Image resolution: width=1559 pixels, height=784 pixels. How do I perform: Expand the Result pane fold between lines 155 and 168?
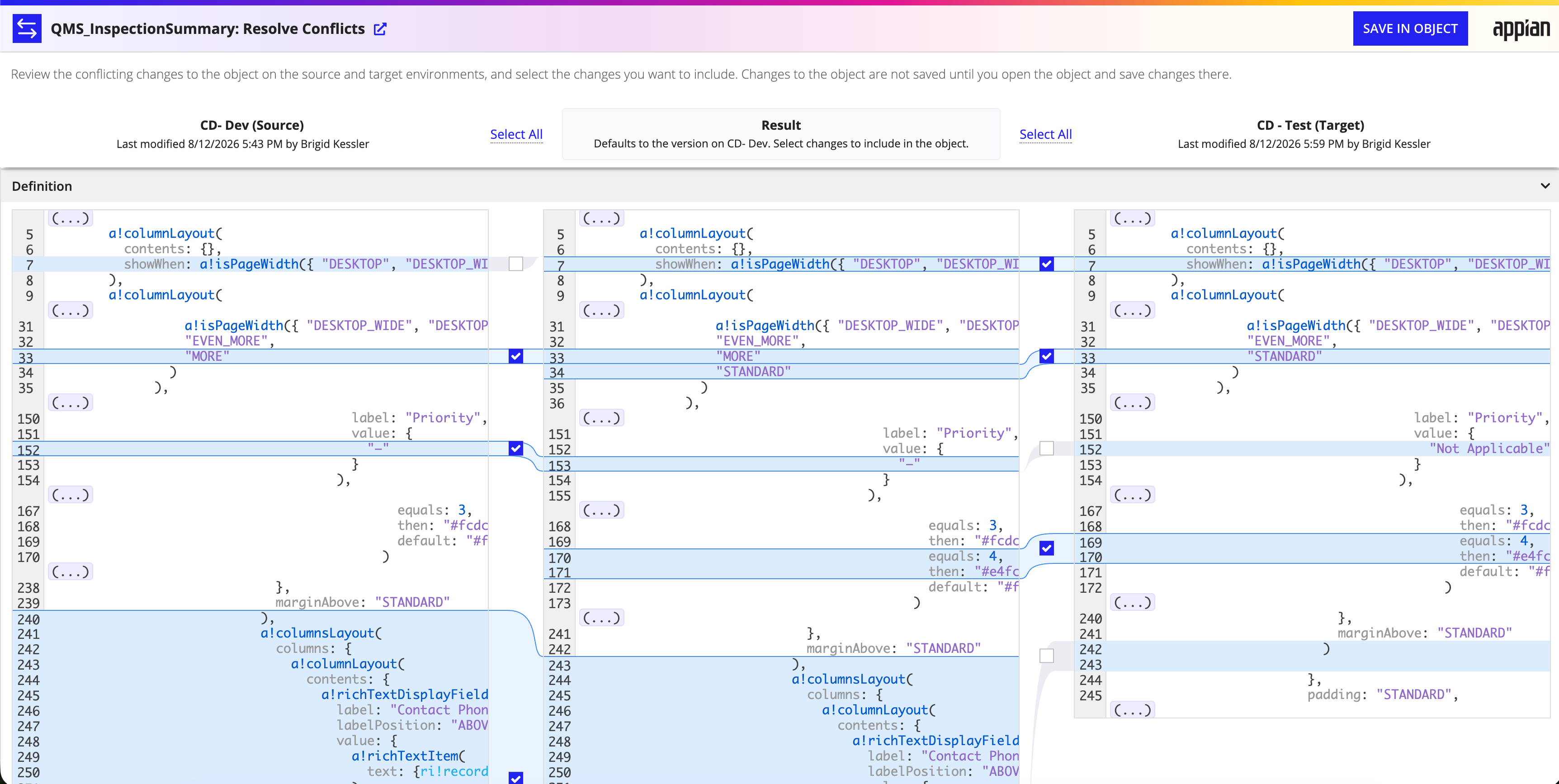pos(601,510)
